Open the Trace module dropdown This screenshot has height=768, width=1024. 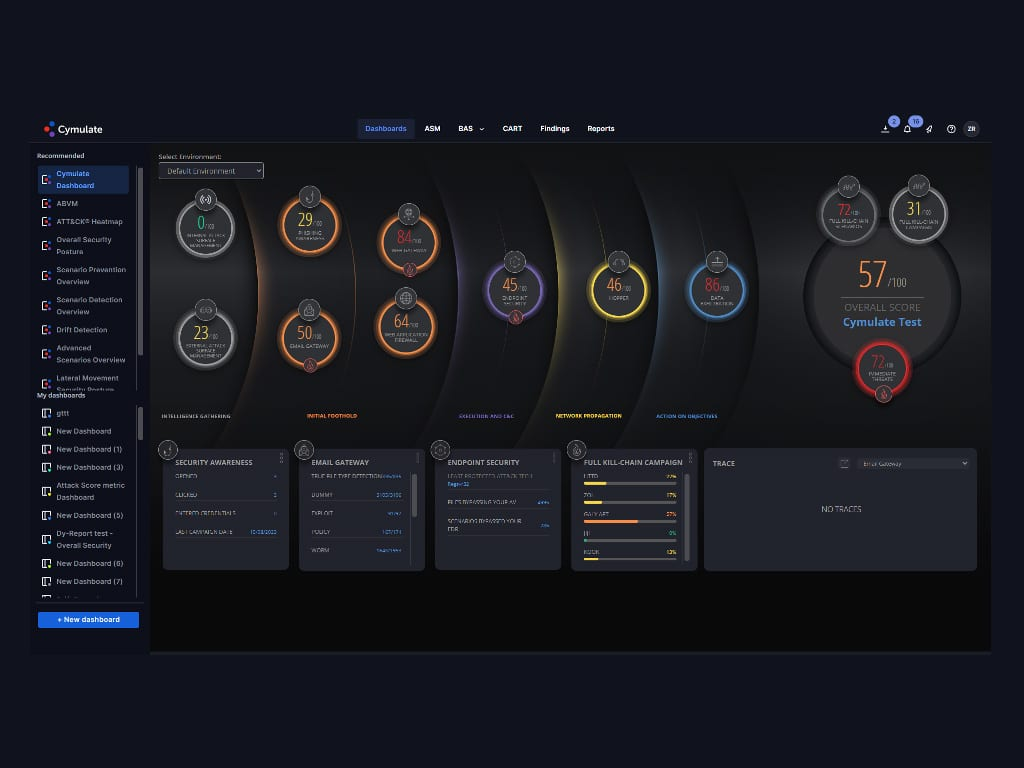(x=914, y=464)
